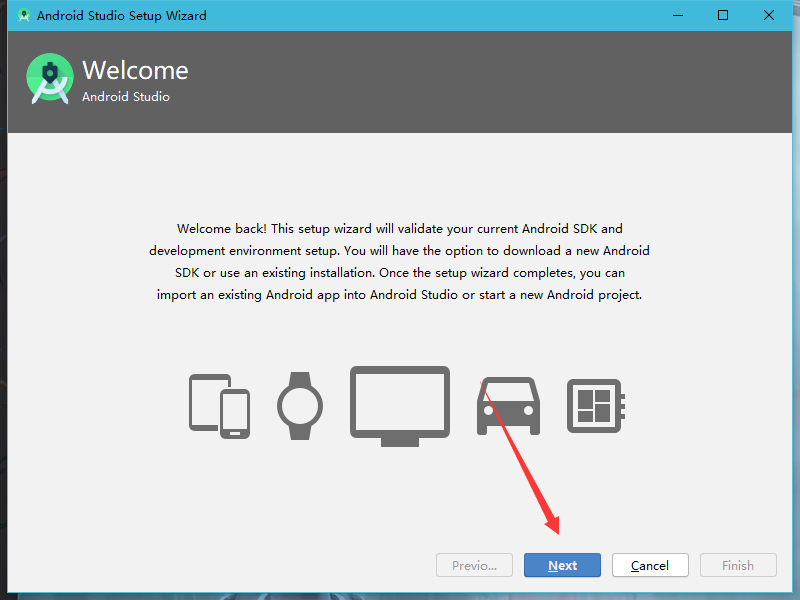Click the phone and tablet device icon
800x600 pixels.
click(x=219, y=406)
